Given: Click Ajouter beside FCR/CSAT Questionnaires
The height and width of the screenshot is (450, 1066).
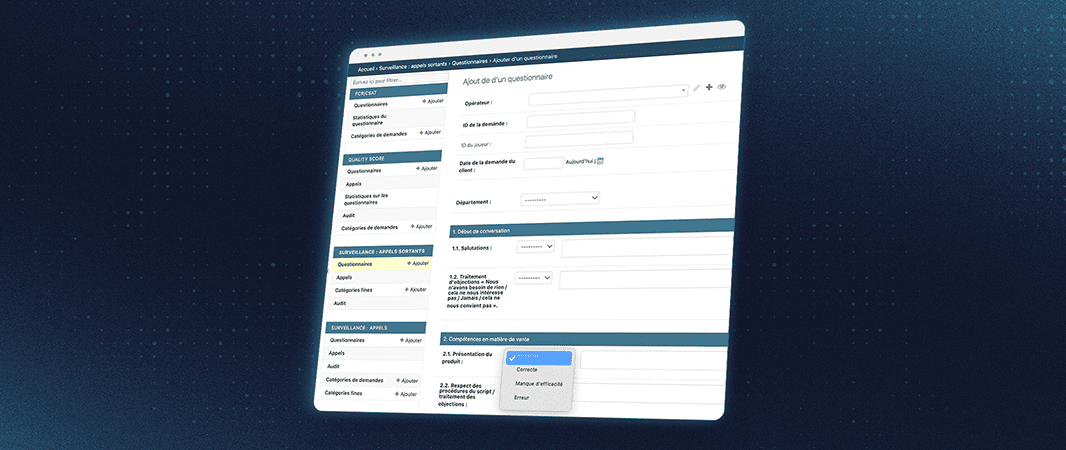Looking at the screenshot, I should point(432,102).
